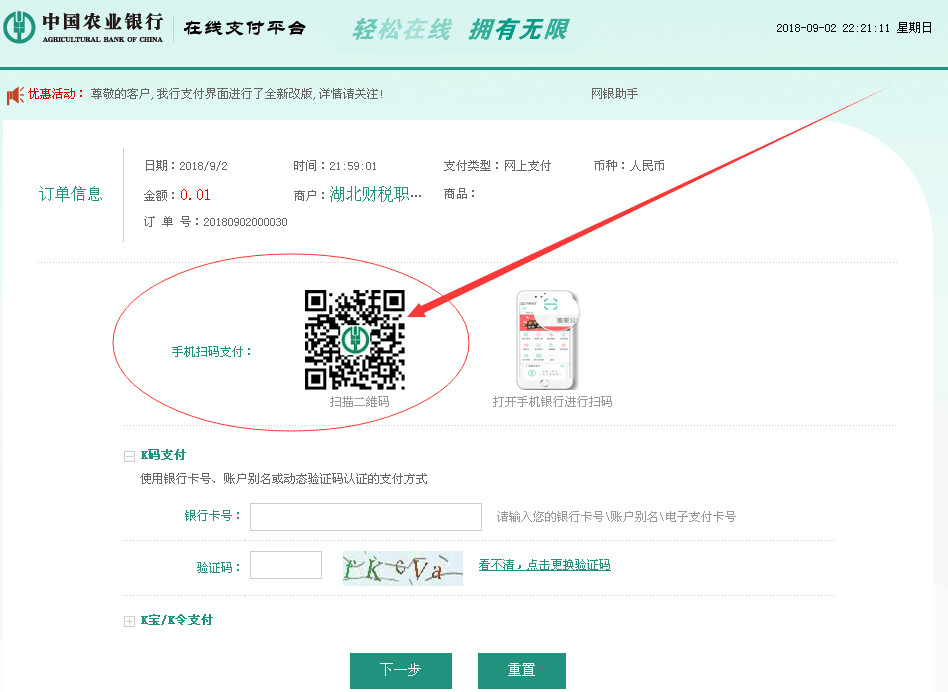Click the 扫描二维码 caption
The image size is (948, 692).
[x=359, y=402]
